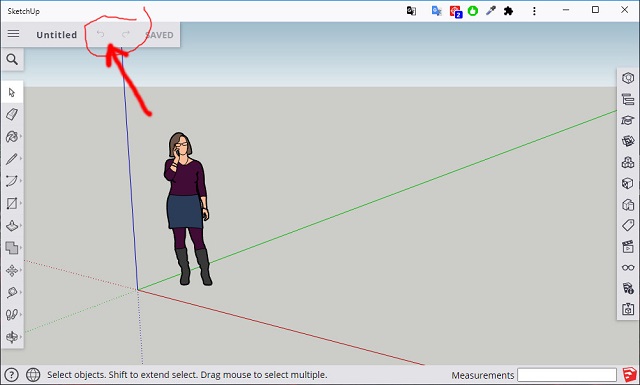This screenshot has width=640, height=385.
Task: Open the three-dot browser menu
Action: (x=534, y=11)
